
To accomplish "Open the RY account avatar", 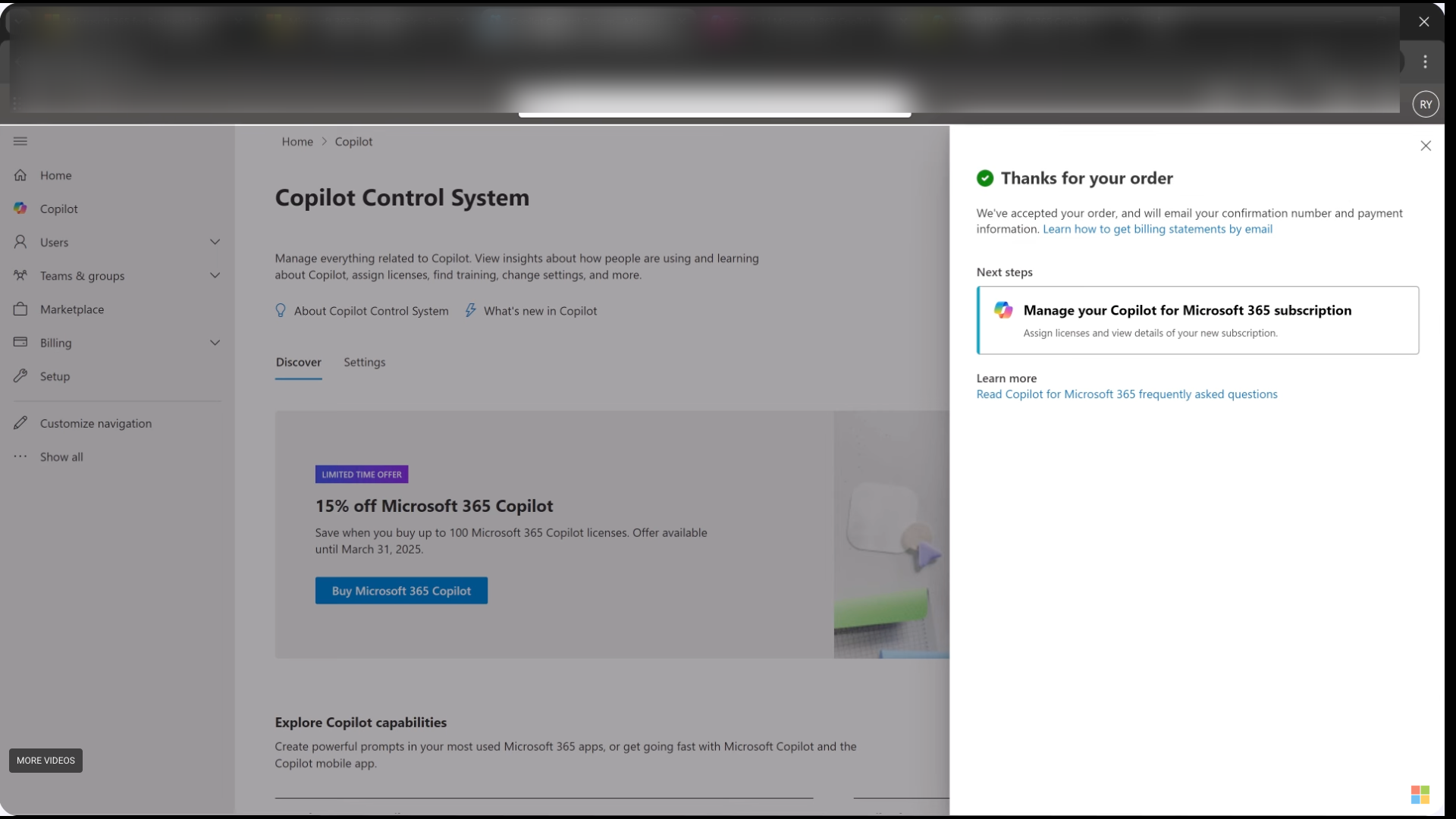I will (x=1426, y=105).
